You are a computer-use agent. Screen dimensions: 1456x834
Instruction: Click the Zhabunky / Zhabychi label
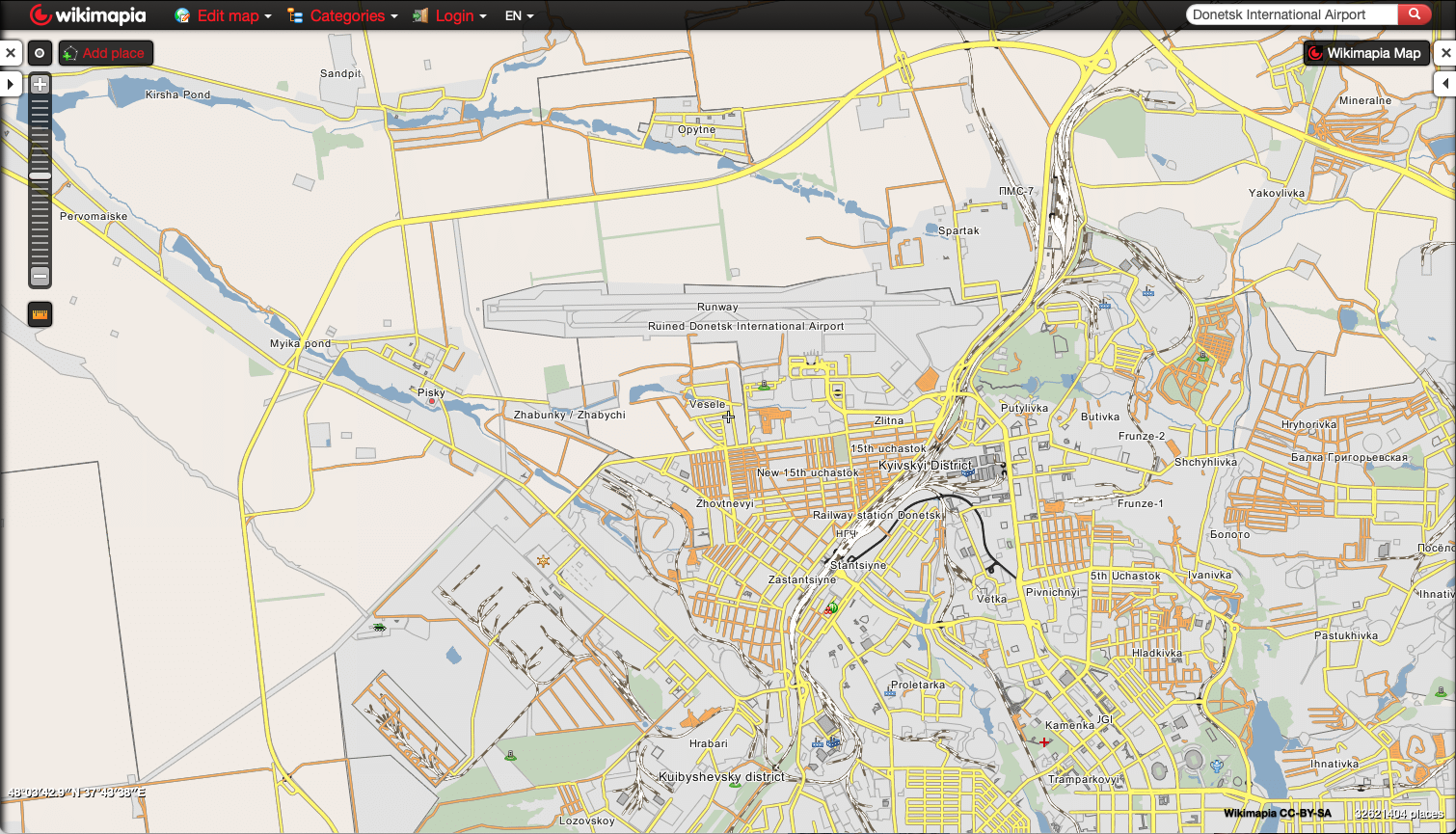[x=569, y=415]
